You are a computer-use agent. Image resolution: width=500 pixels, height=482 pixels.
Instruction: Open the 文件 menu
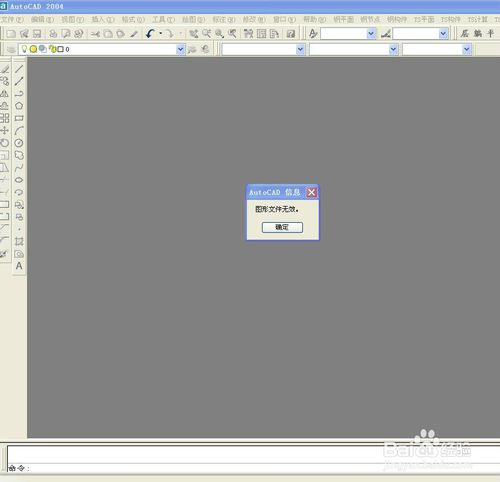coord(12,20)
